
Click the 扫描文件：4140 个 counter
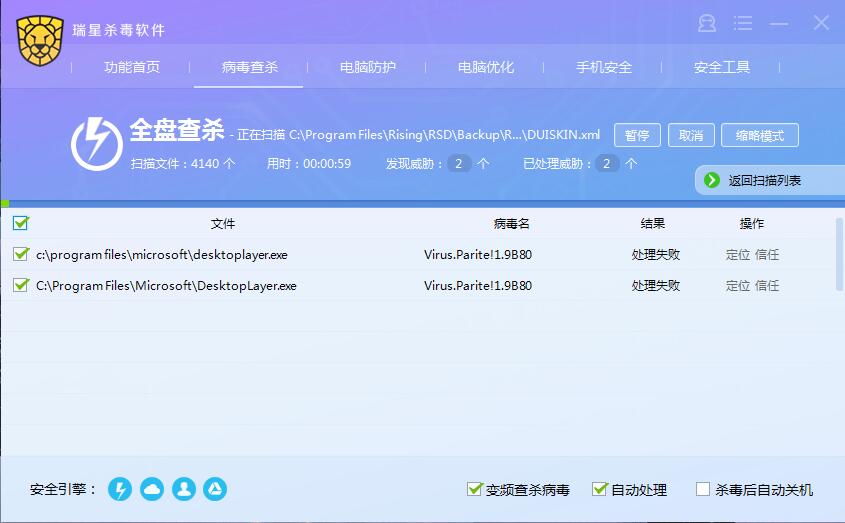[183, 163]
